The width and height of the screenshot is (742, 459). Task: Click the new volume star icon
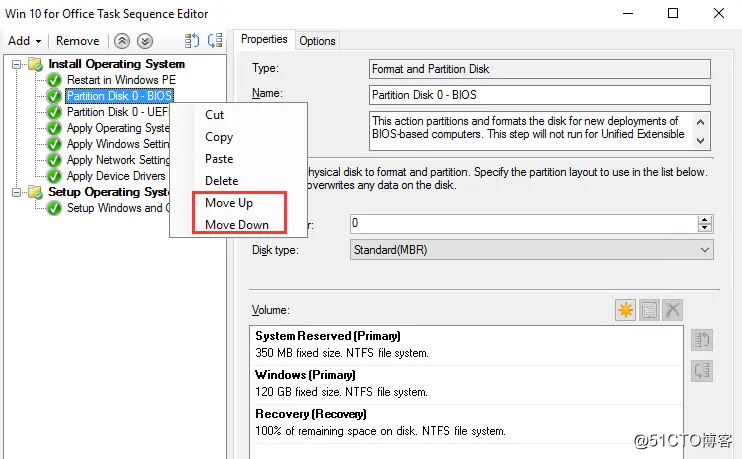626,310
